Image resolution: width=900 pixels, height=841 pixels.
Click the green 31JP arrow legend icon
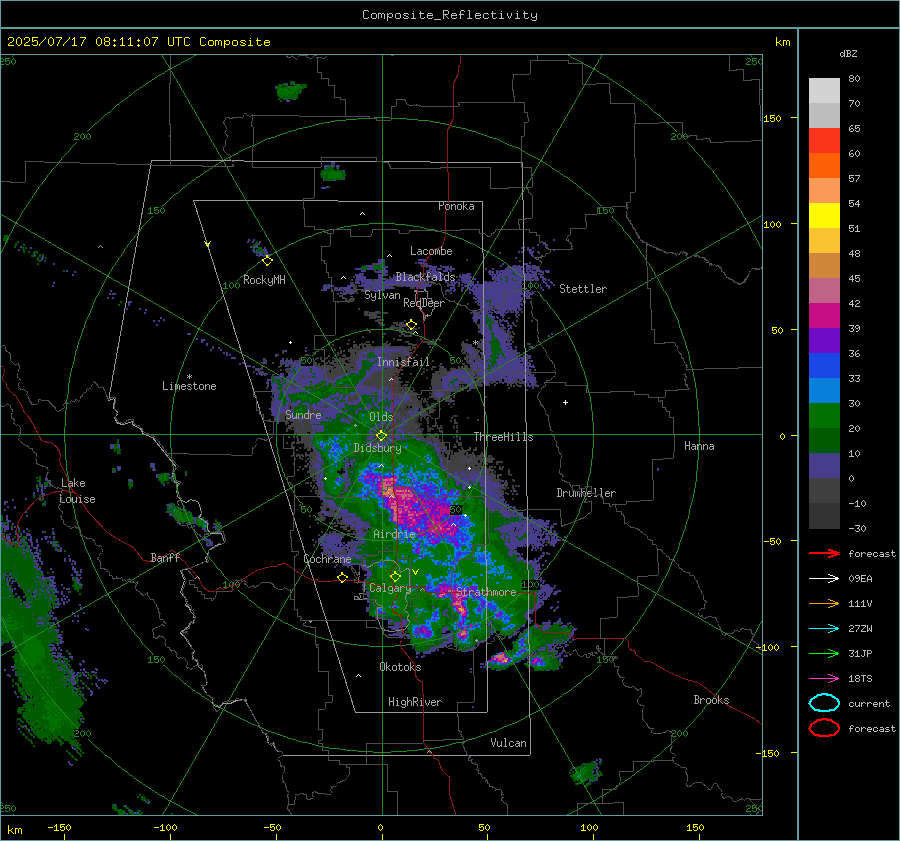(x=824, y=653)
